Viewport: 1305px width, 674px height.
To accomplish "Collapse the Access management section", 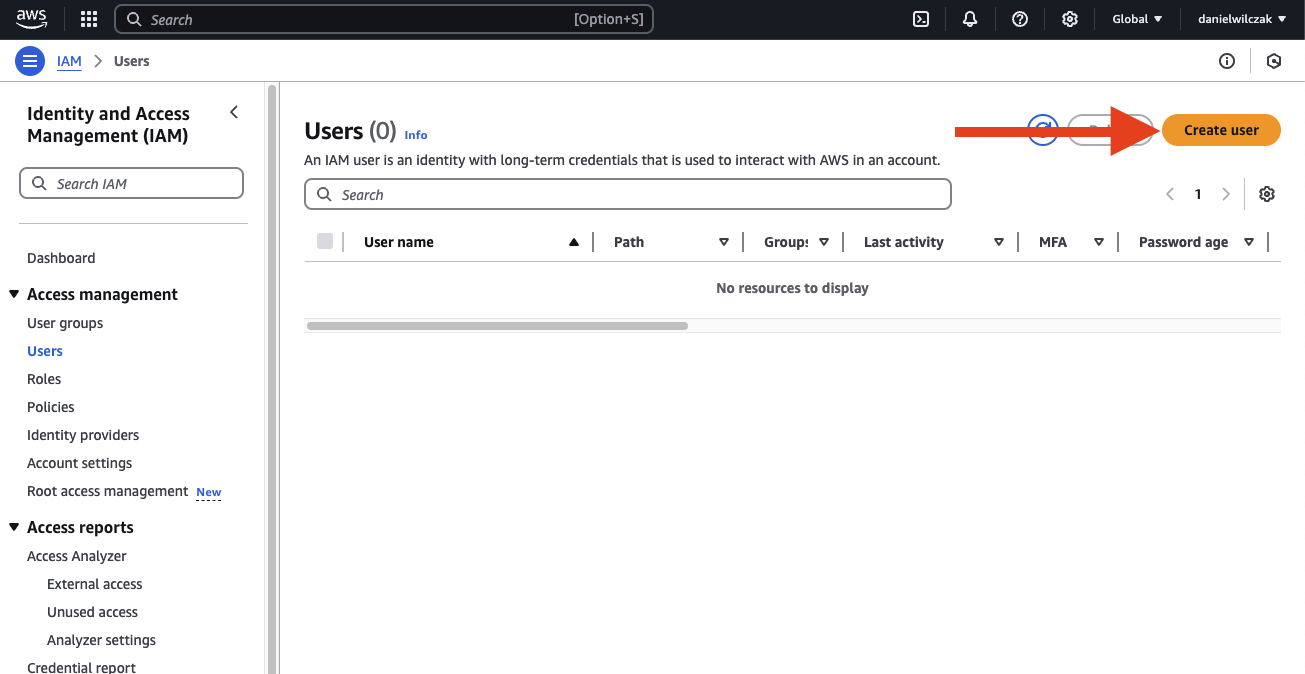I will [x=14, y=294].
